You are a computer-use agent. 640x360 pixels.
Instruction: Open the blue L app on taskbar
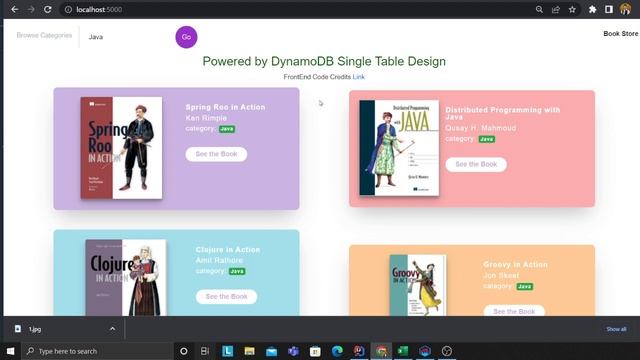point(227,351)
